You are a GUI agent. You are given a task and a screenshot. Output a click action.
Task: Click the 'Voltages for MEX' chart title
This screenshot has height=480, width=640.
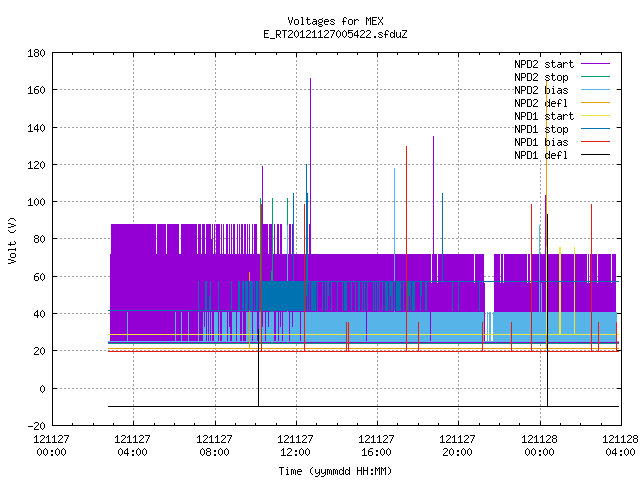click(335, 21)
